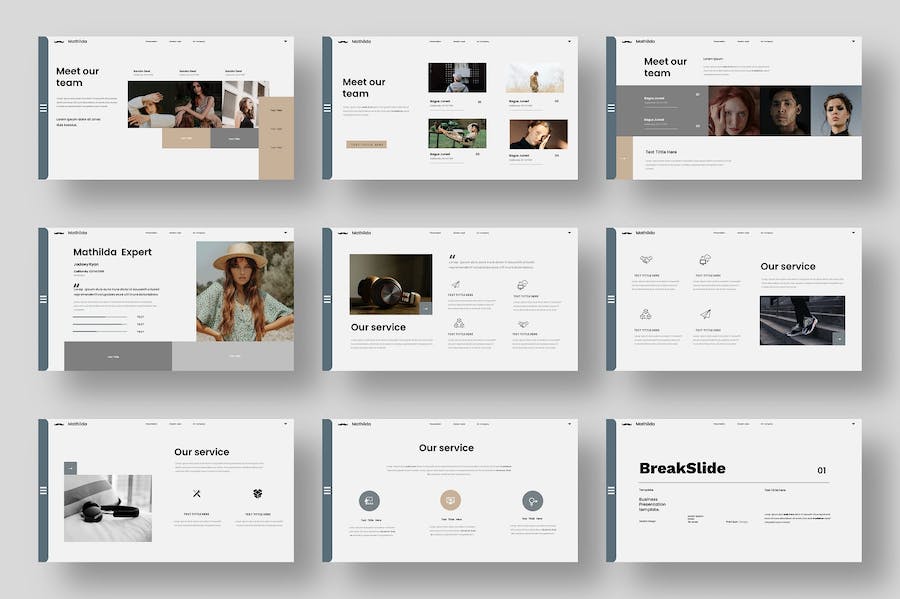
Task: Select the red-haired woman portrait
Action: point(733,110)
